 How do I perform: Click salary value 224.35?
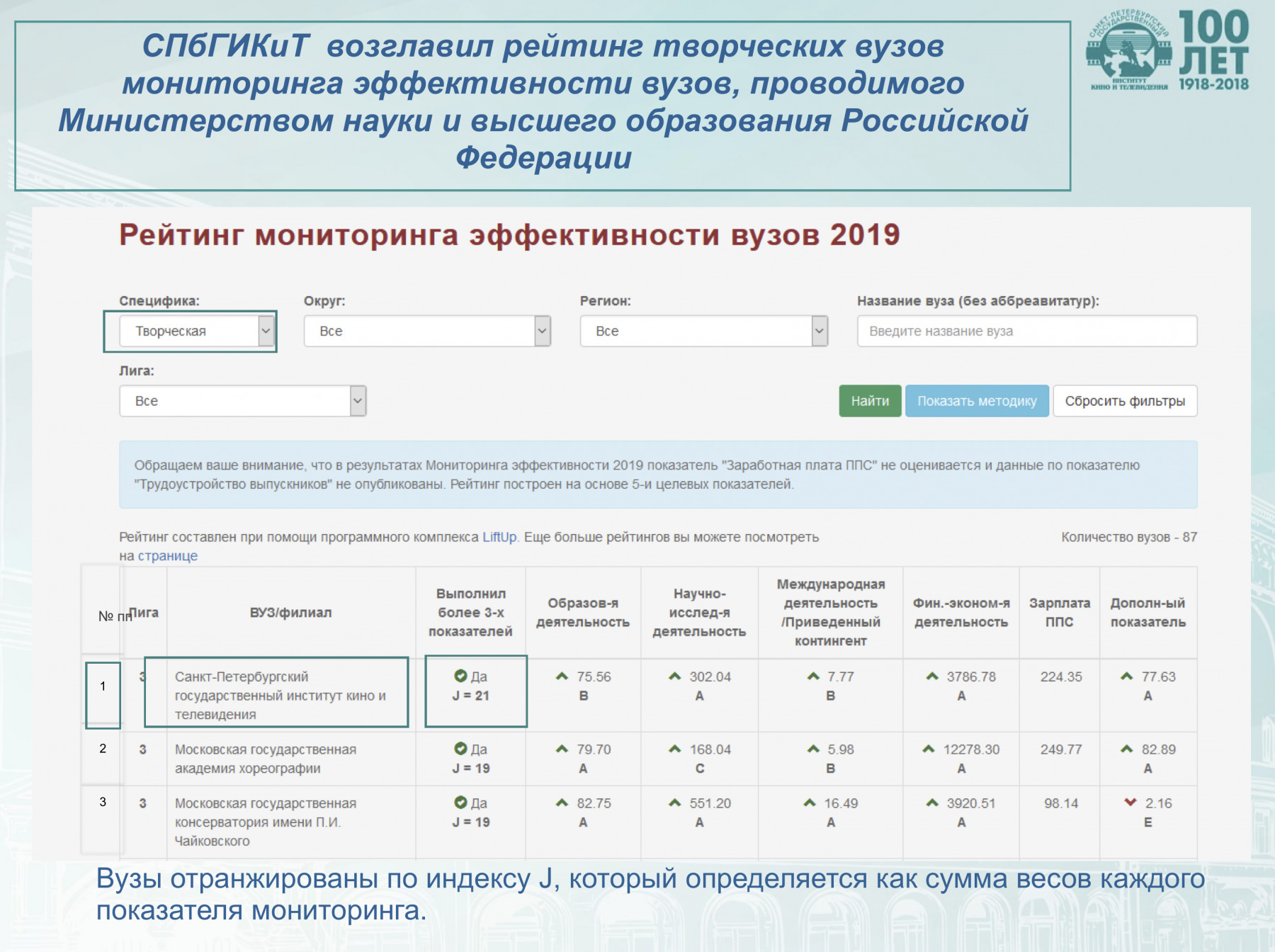(x=1061, y=676)
